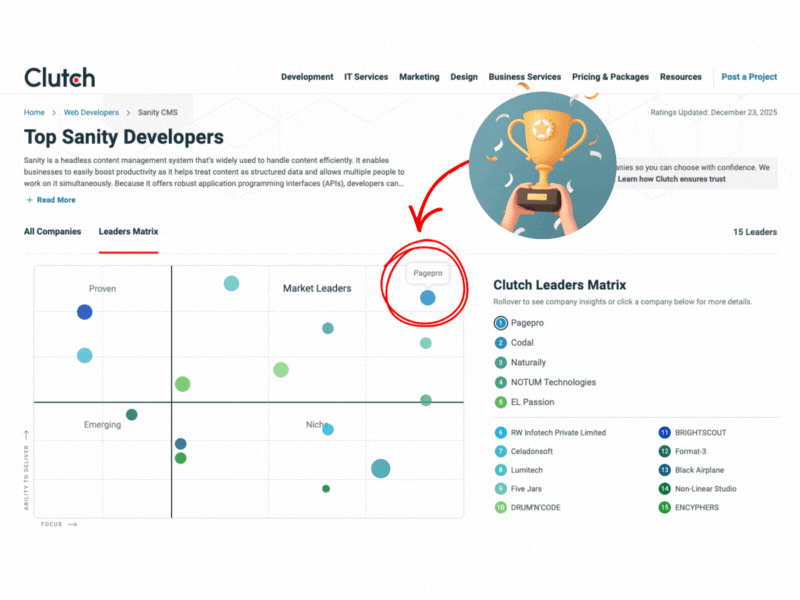
Task: Open the Business Services navigation dropdown
Action: pos(525,76)
